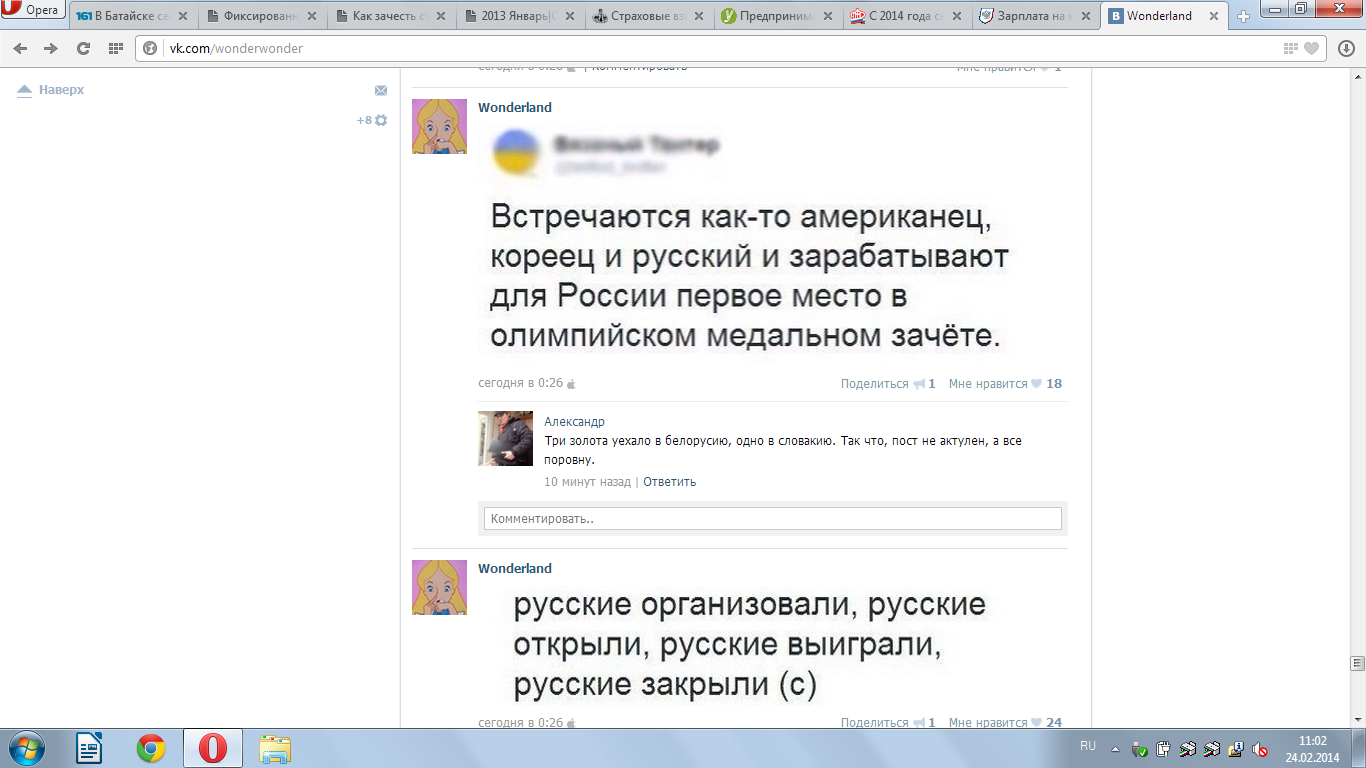Like the post with 18 likes

[1005, 384]
